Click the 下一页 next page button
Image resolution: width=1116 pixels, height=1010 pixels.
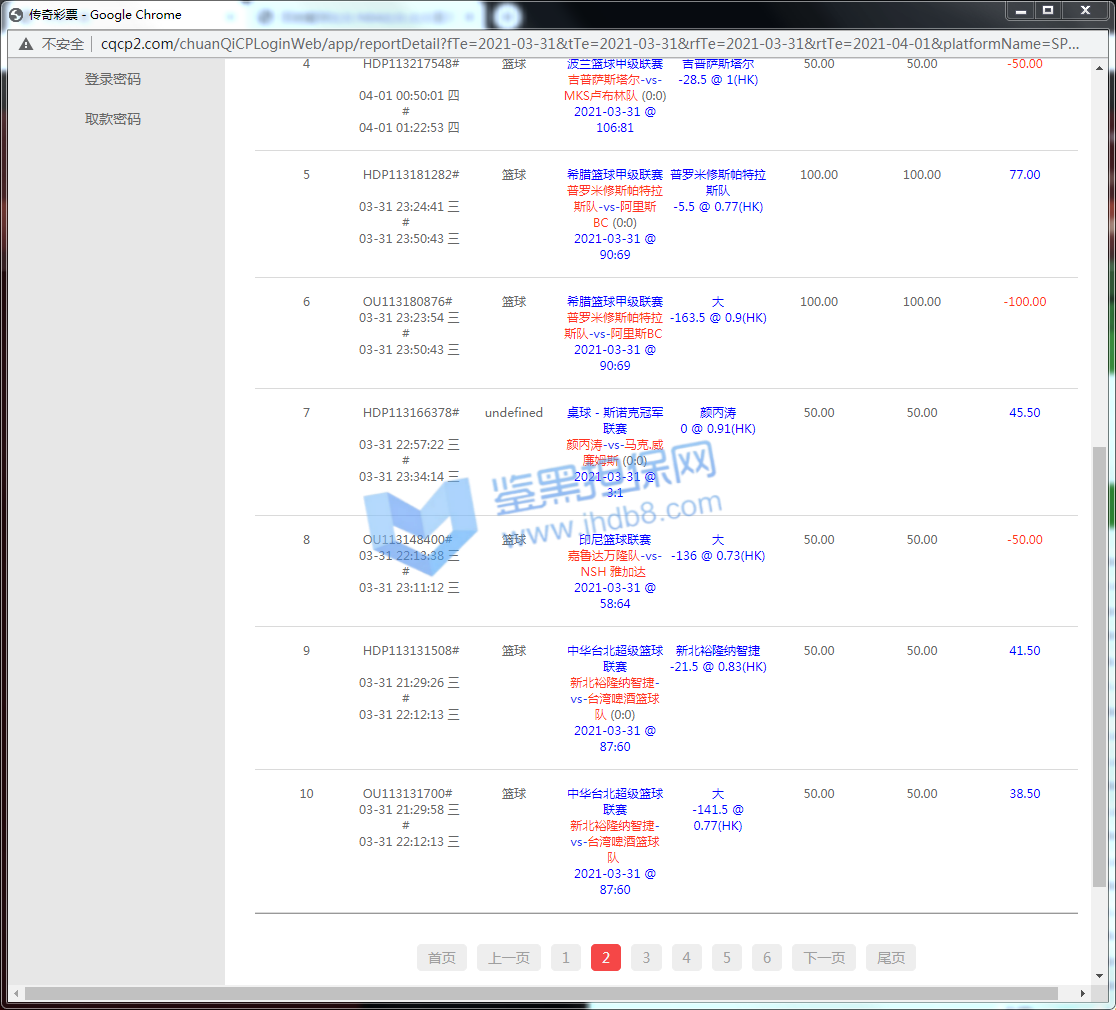click(x=823, y=958)
